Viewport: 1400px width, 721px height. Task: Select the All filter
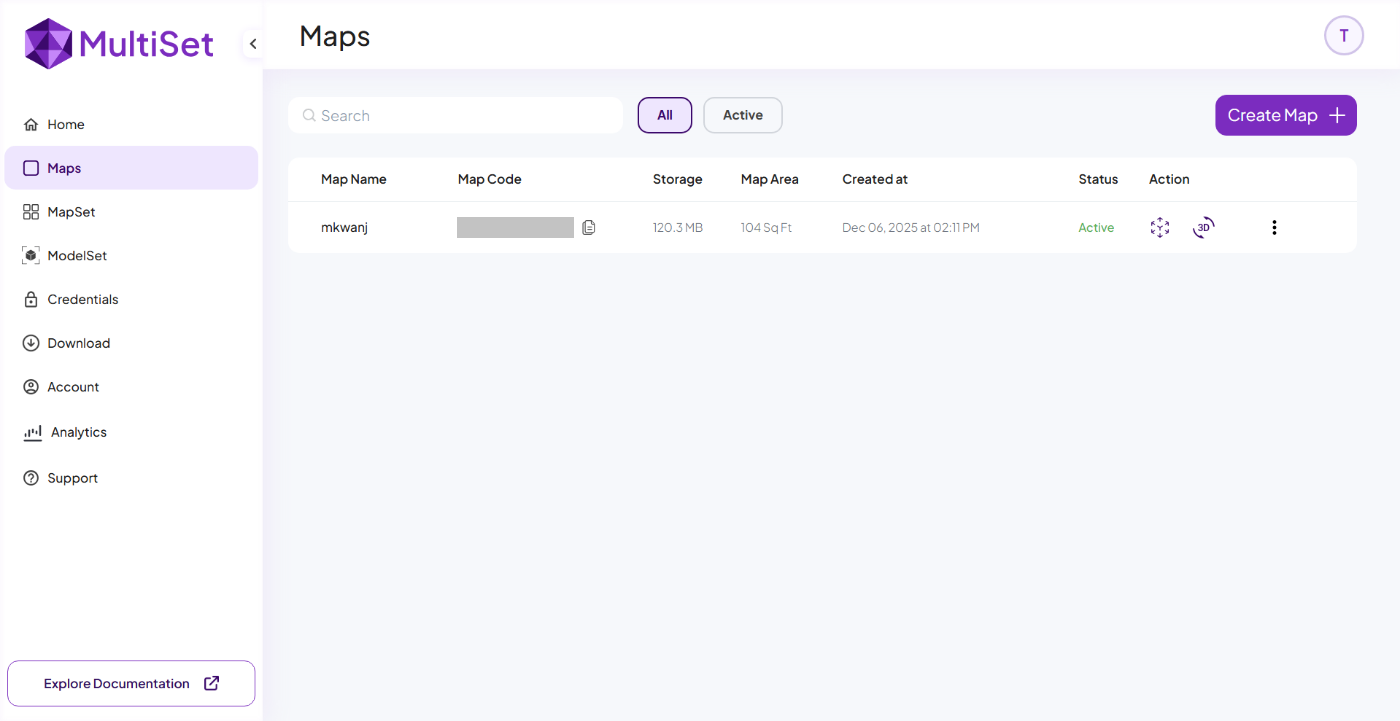[x=665, y=115]
